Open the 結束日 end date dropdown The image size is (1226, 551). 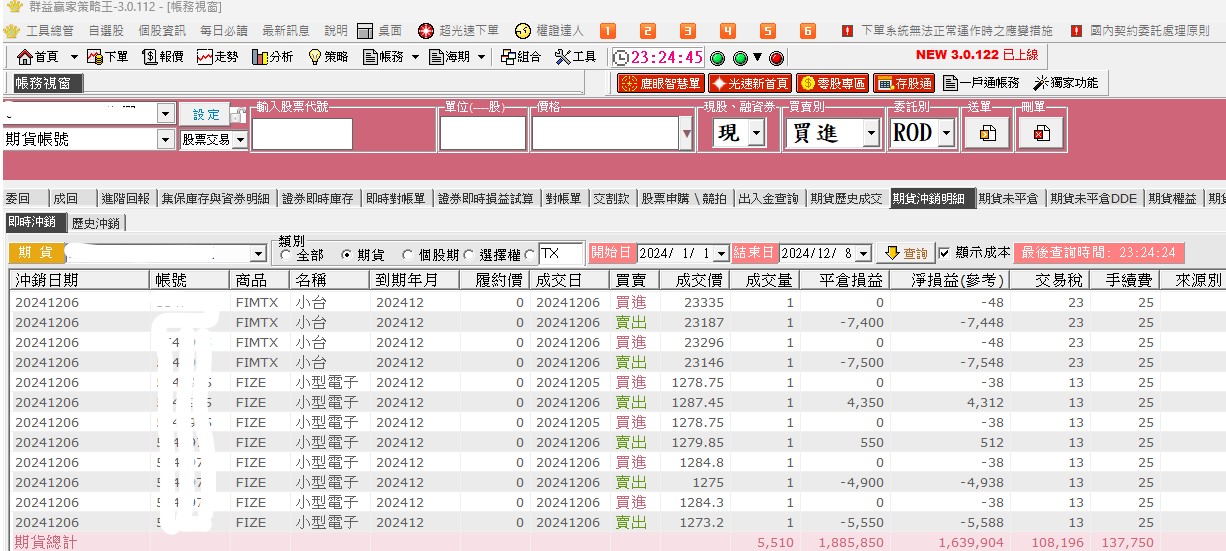click(x=864, y=254)
